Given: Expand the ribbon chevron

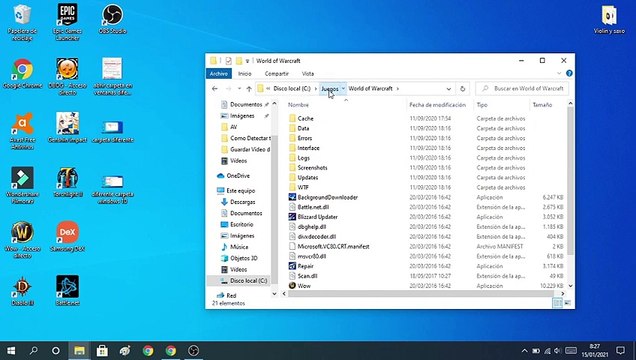Looking at the screenshot, I should coord(559,73).
